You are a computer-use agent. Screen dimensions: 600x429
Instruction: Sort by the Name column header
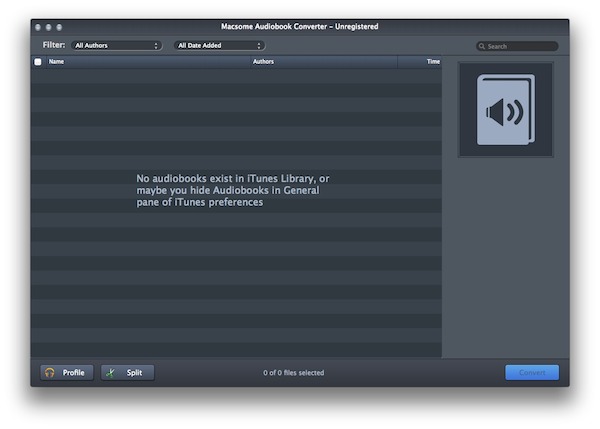click(x=148, y=62)
